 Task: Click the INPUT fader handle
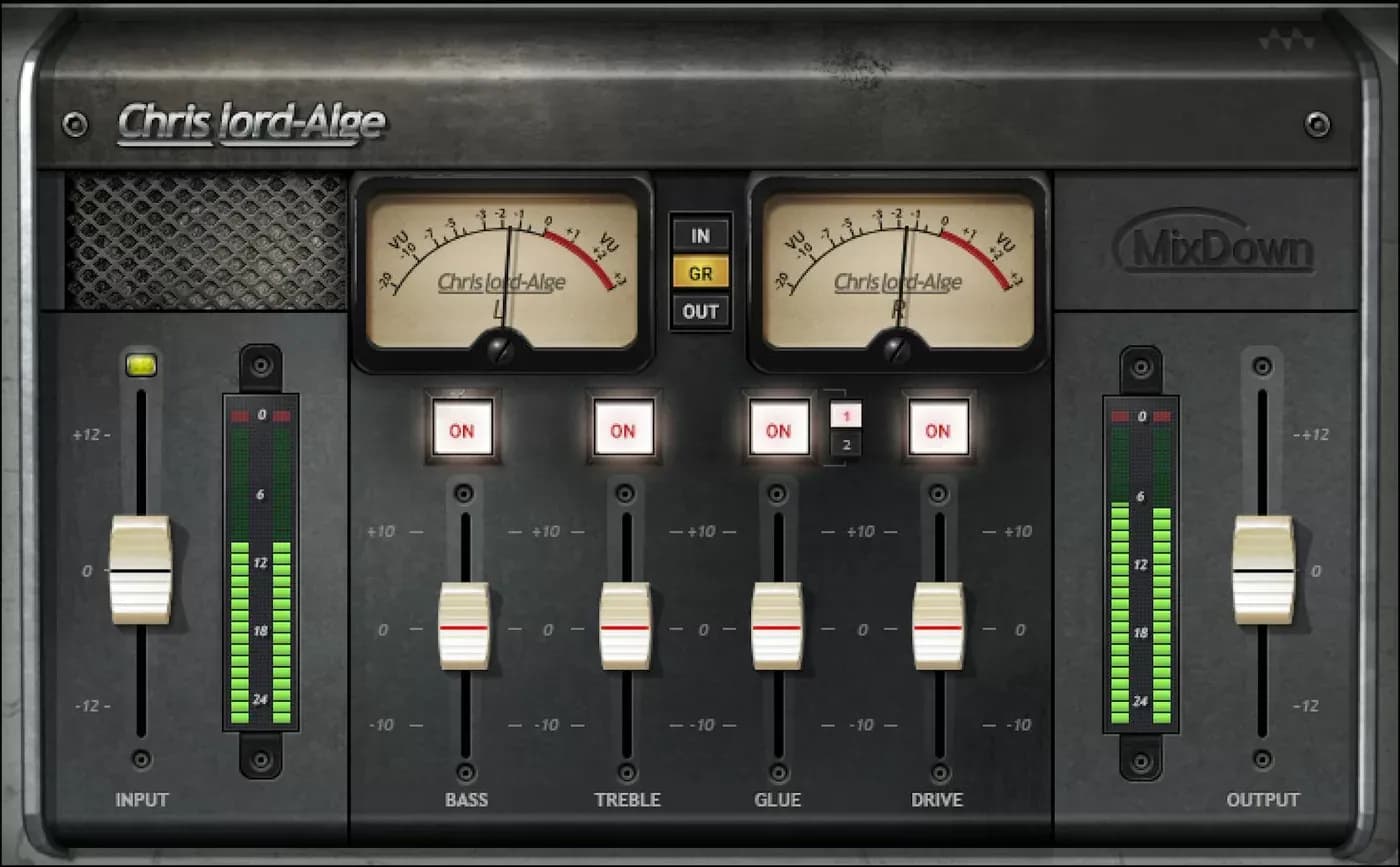140,570
